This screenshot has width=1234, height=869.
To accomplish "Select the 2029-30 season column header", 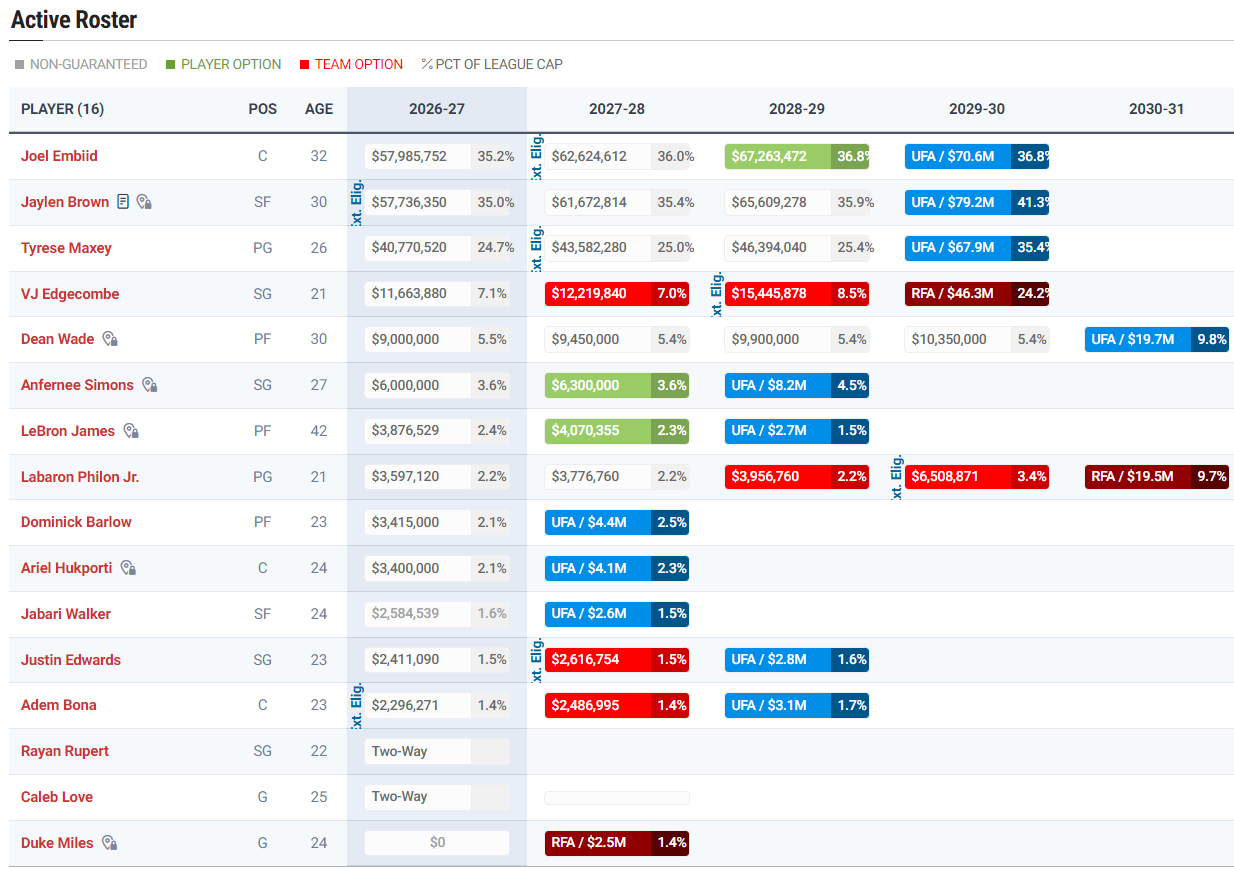I will (977, 109).
